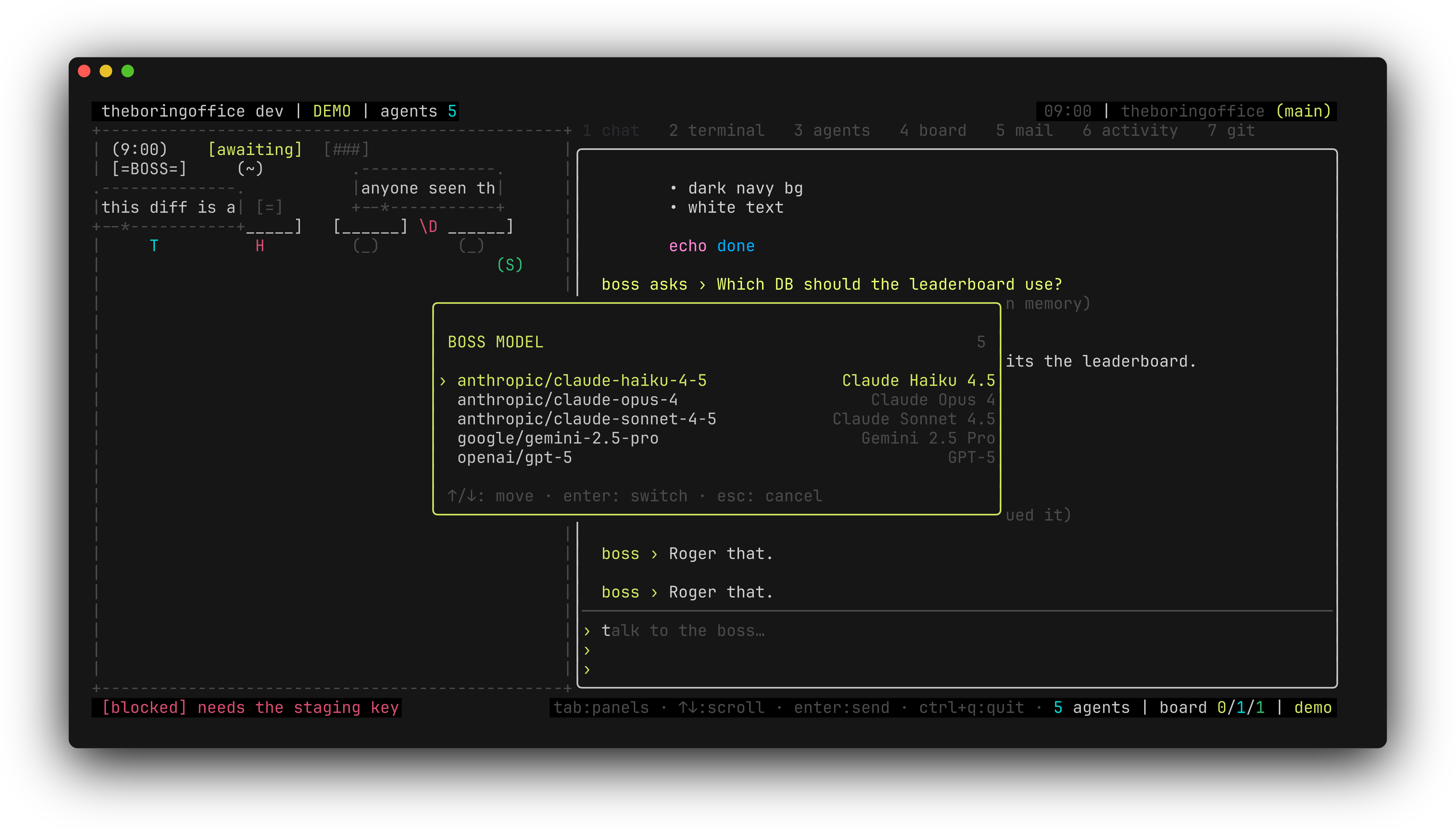Click the 'demo' status bar label
This screenshot has width=1456, height=829.
pos(1313,708)
